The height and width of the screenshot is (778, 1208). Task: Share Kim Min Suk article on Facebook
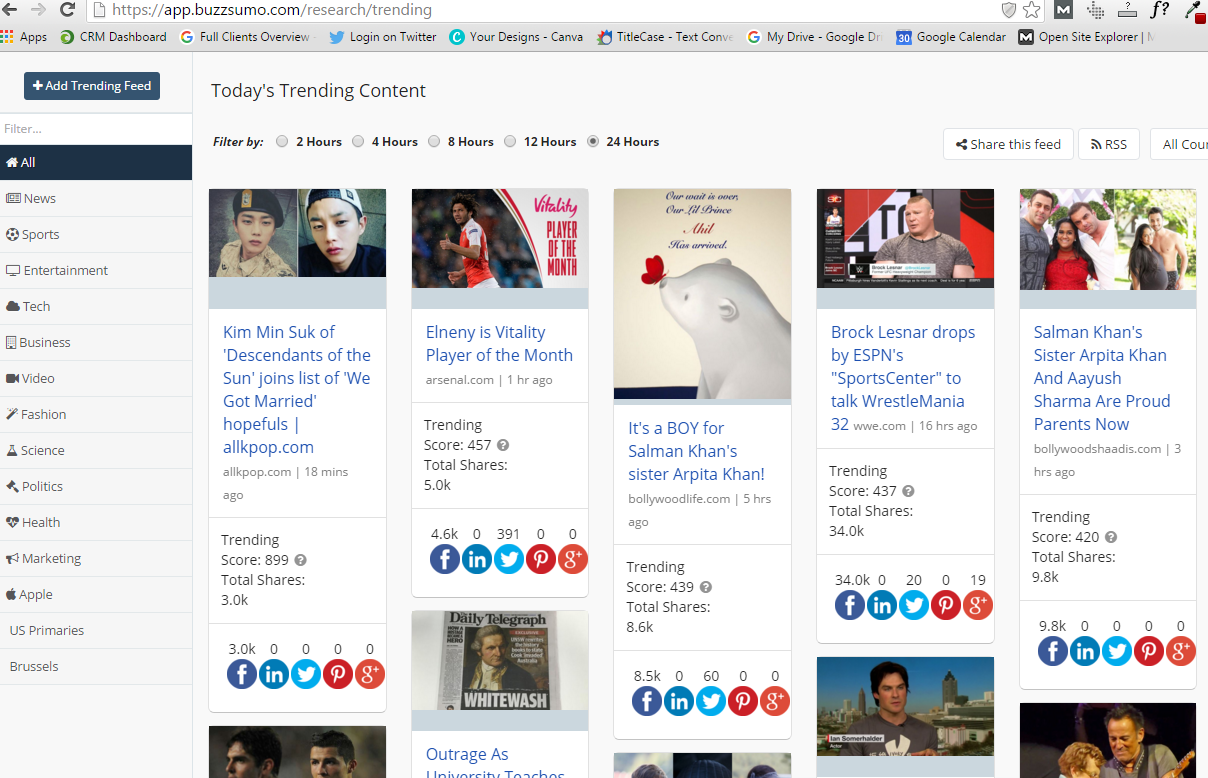[x=242, y=674]
